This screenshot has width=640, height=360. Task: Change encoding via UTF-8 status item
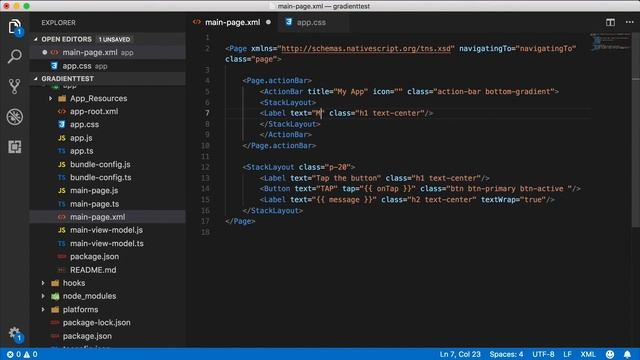click(543, 354)
